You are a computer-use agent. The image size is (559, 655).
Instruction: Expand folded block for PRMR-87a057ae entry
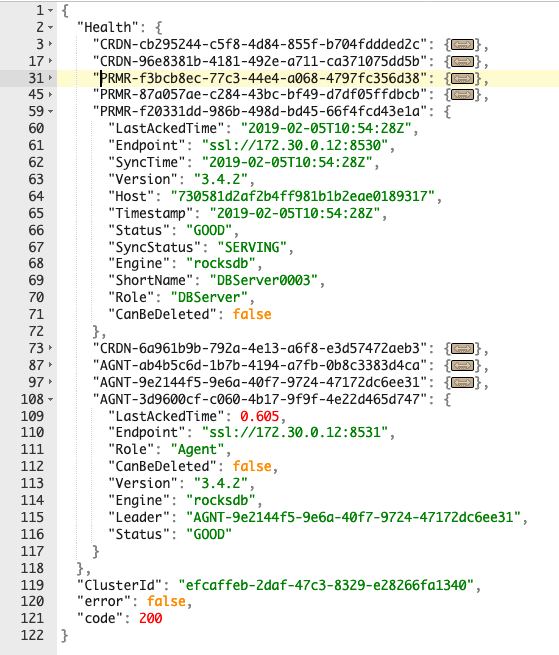pos(462,95)
